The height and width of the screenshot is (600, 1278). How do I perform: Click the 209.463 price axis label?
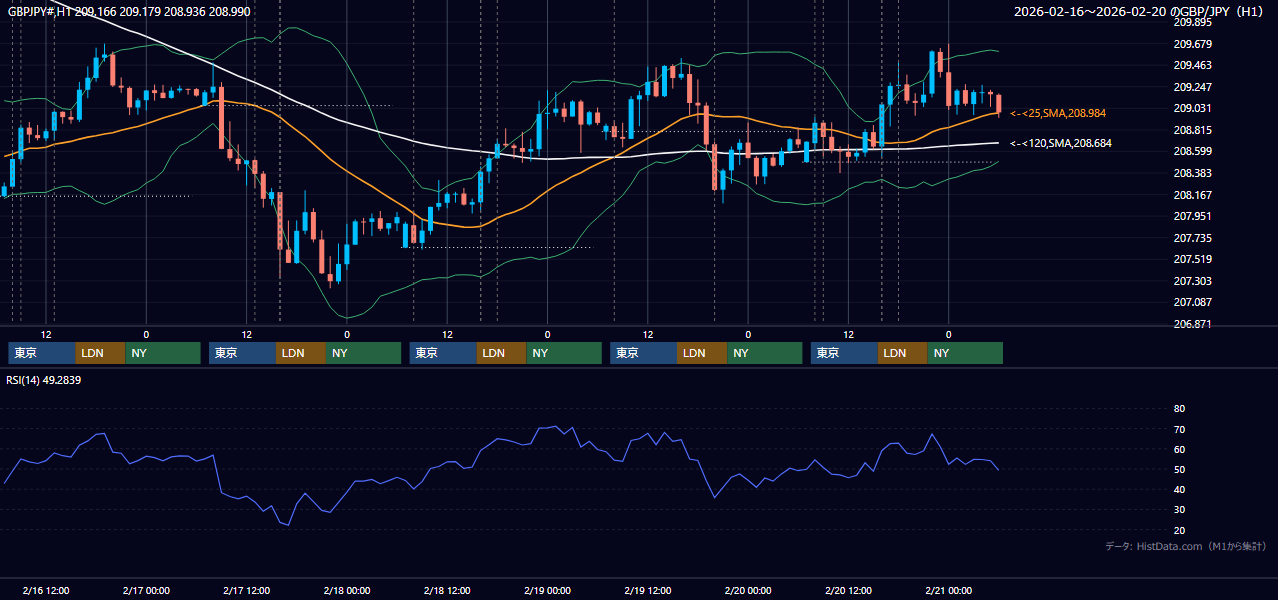(x=1192, y=65)
